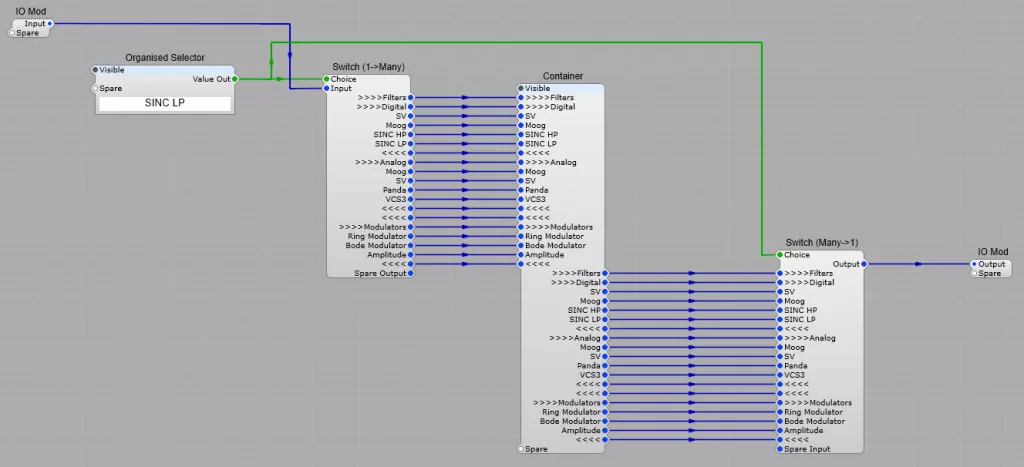This screenshot has height=467, width=1024.
Task: Click the >>>>Filters output on Switch (1->Many)
Action: [411, 97]
